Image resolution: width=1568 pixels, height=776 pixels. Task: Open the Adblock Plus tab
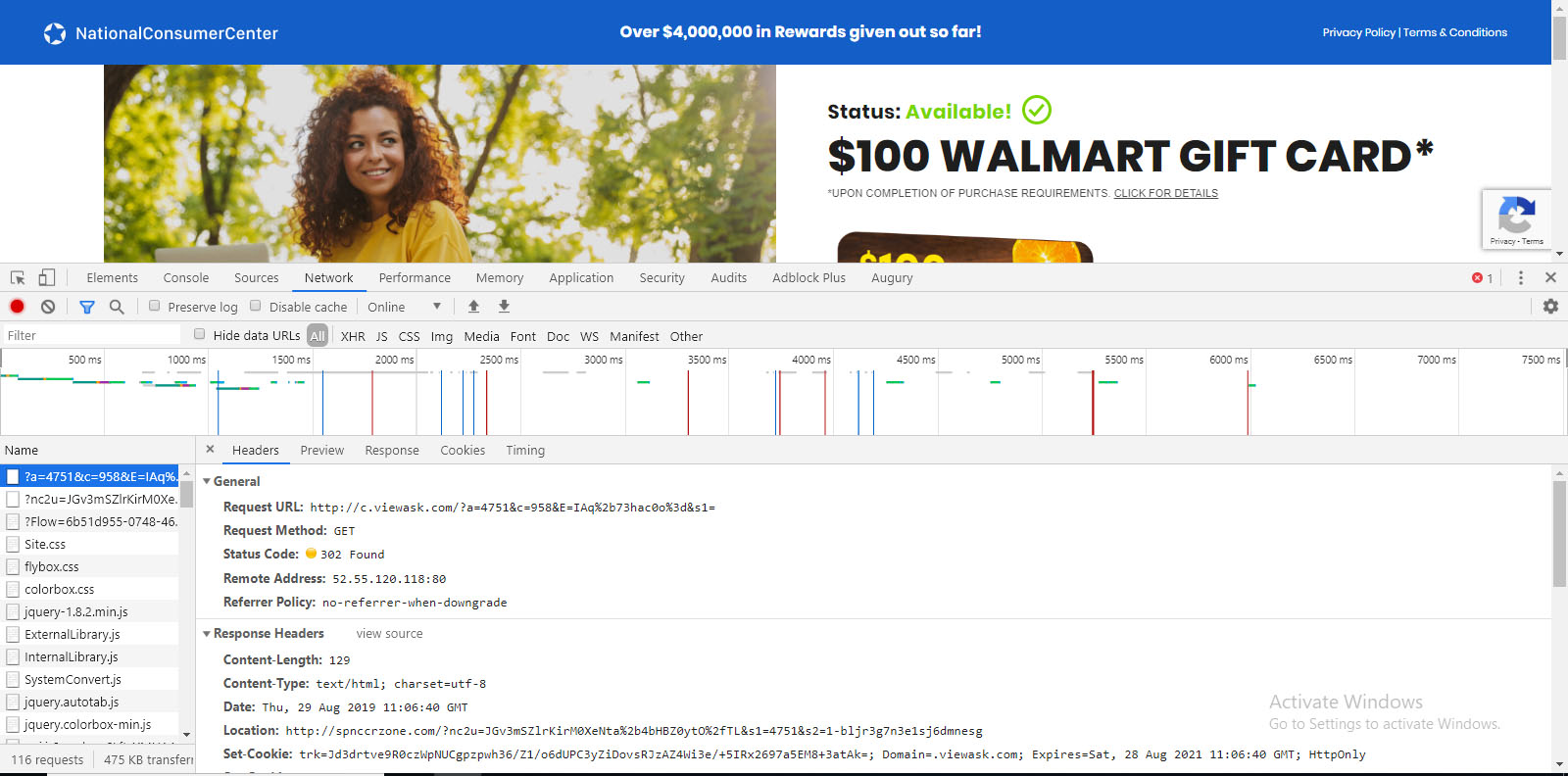pos(808,278)
